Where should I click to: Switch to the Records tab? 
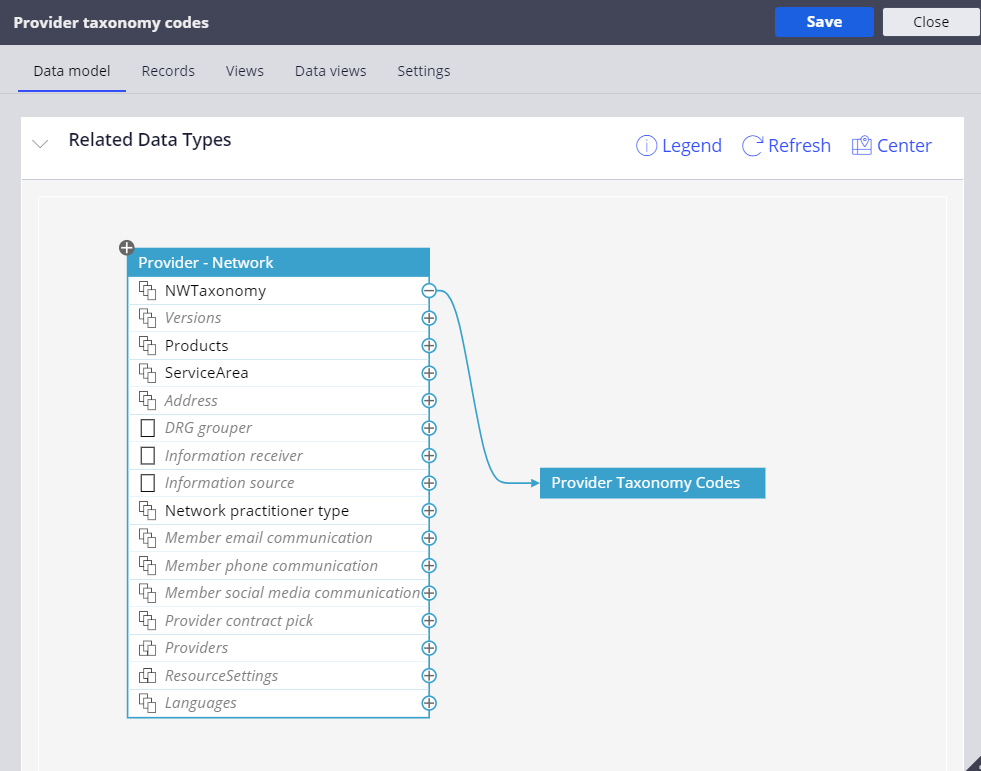point(168,71)
